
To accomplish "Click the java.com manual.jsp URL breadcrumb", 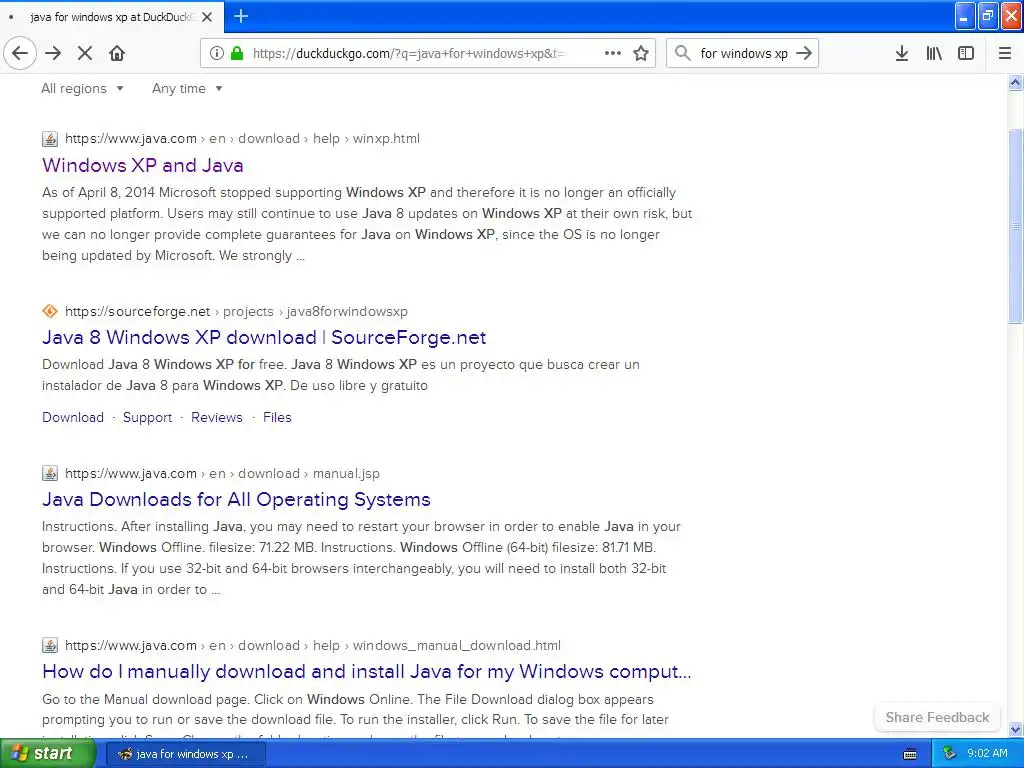I will tap(222, 473).
